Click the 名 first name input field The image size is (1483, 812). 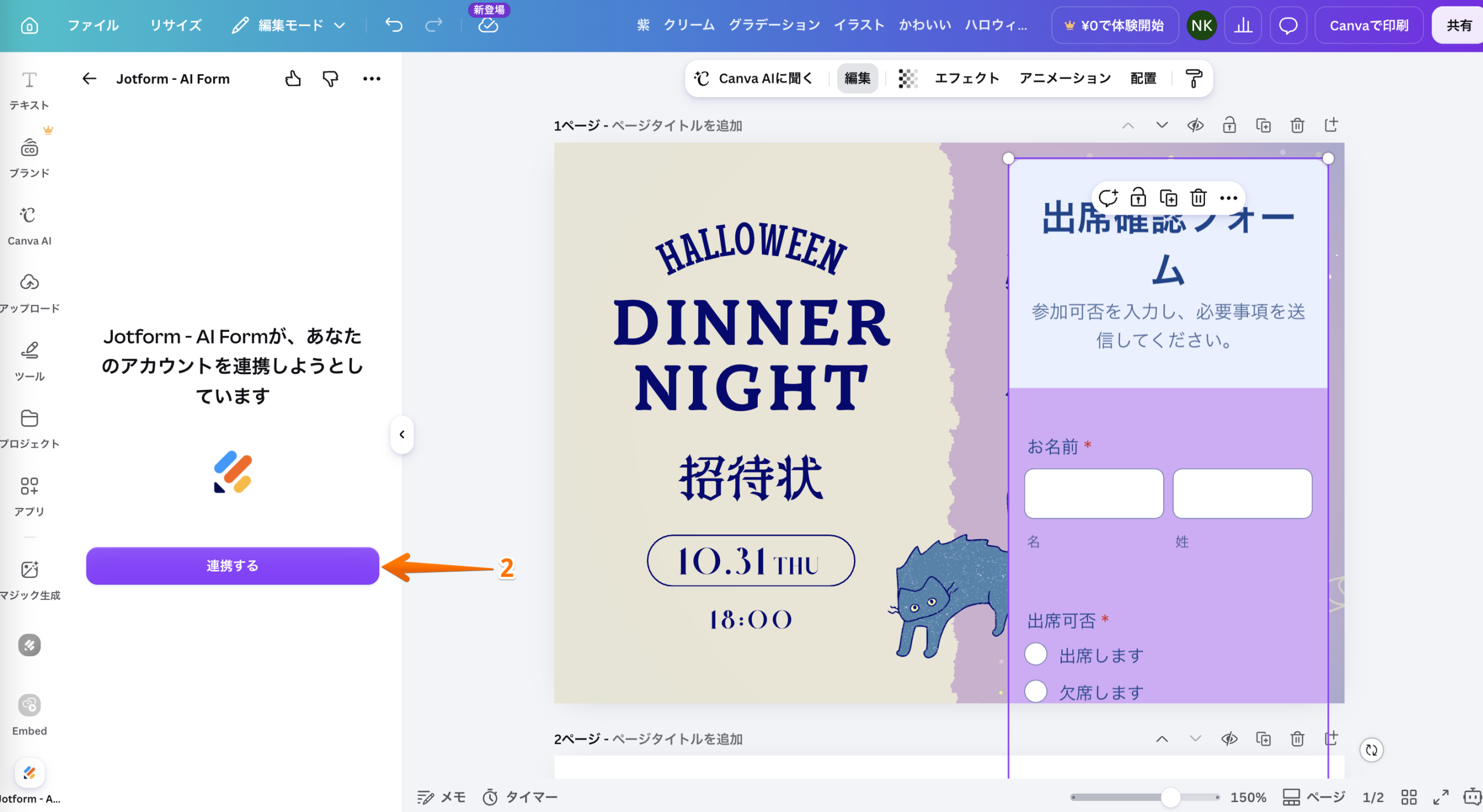[x=1094, y=493]
